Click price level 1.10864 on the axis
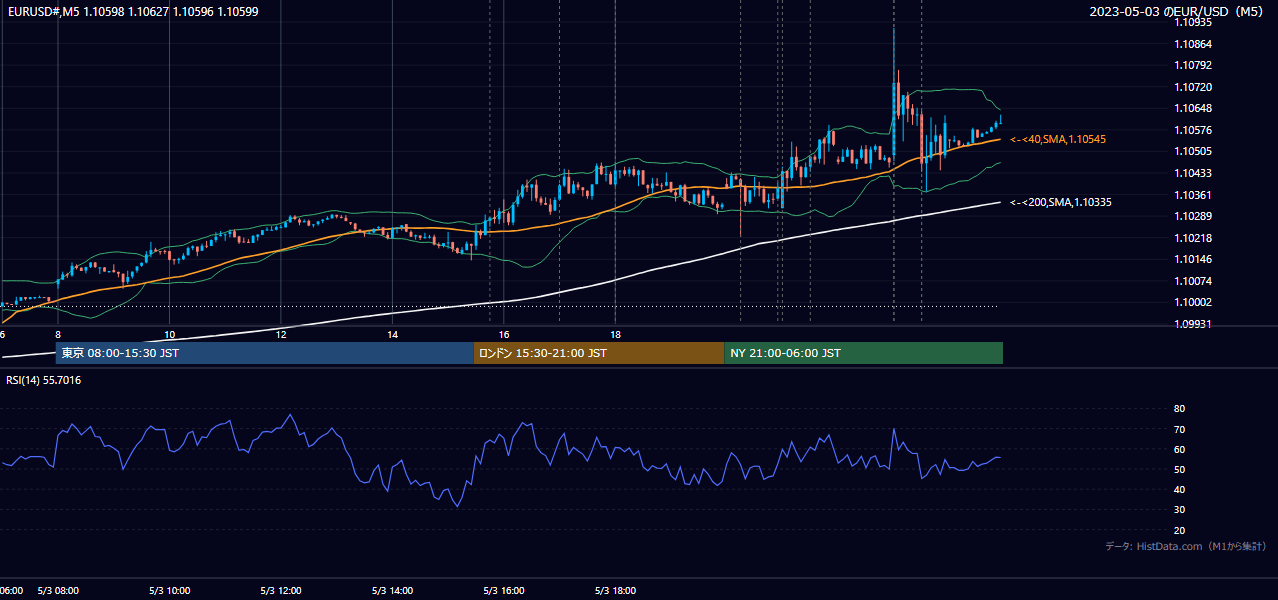1278x600 pixels. [1193, 44]
